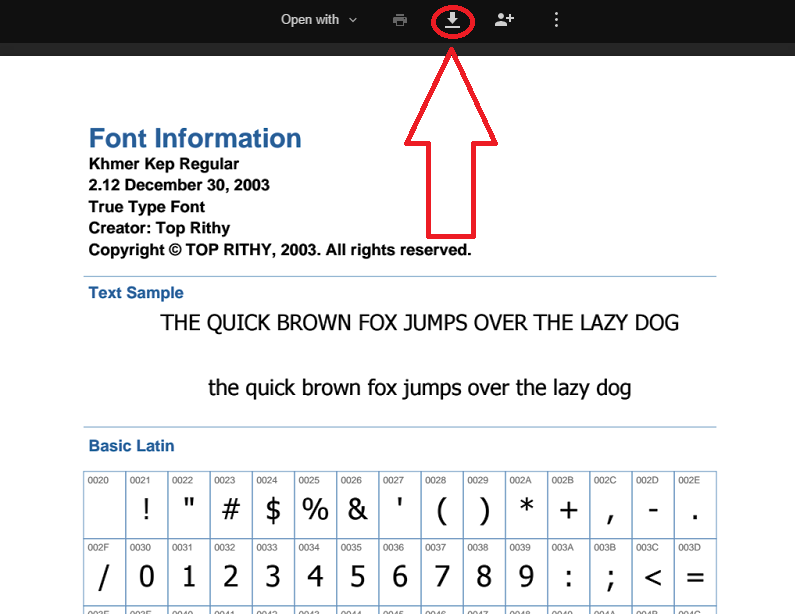This screenshot has height=614, width=795.
Task: Click the exclamation mark cell 0021
Action: [x=147, y=505]
